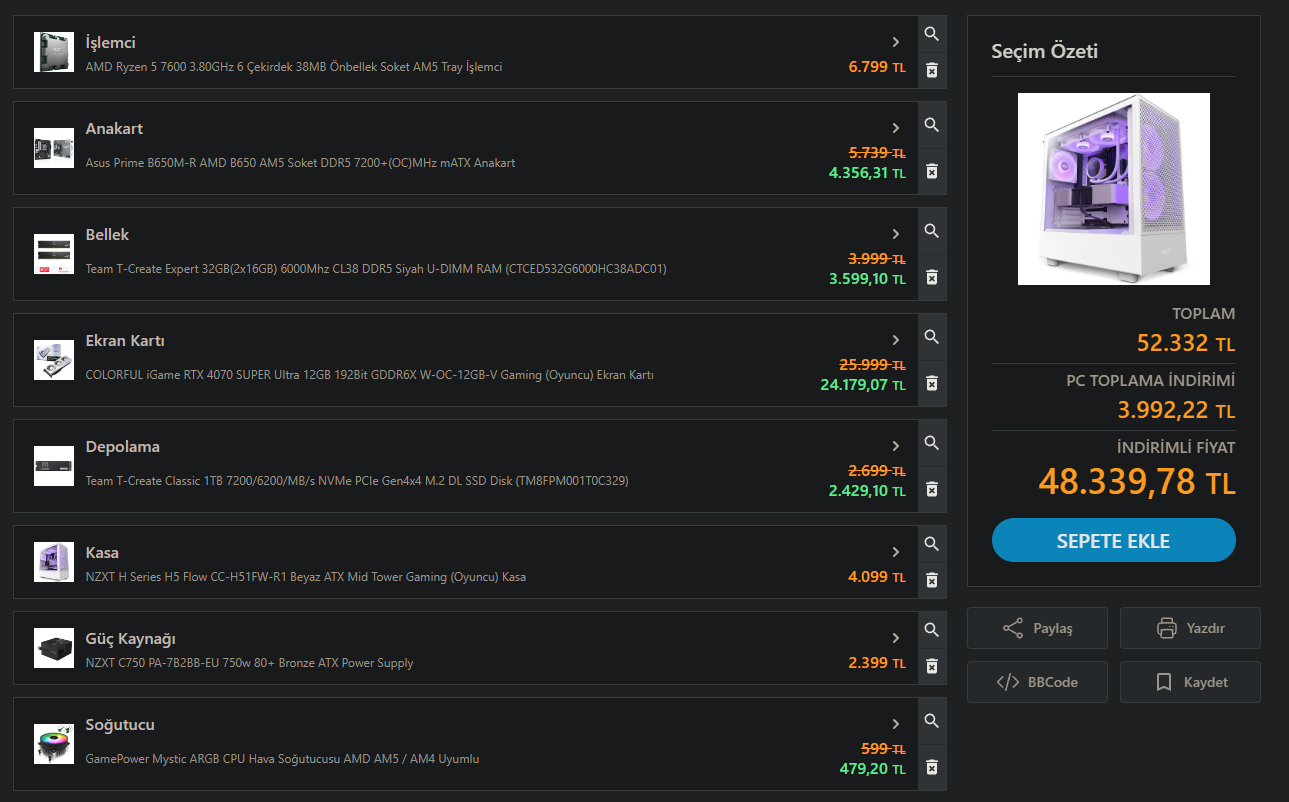Select the NZXT C750 power supply description
1289x802 pixels.
pyautogui.click(x=249, y=663)
